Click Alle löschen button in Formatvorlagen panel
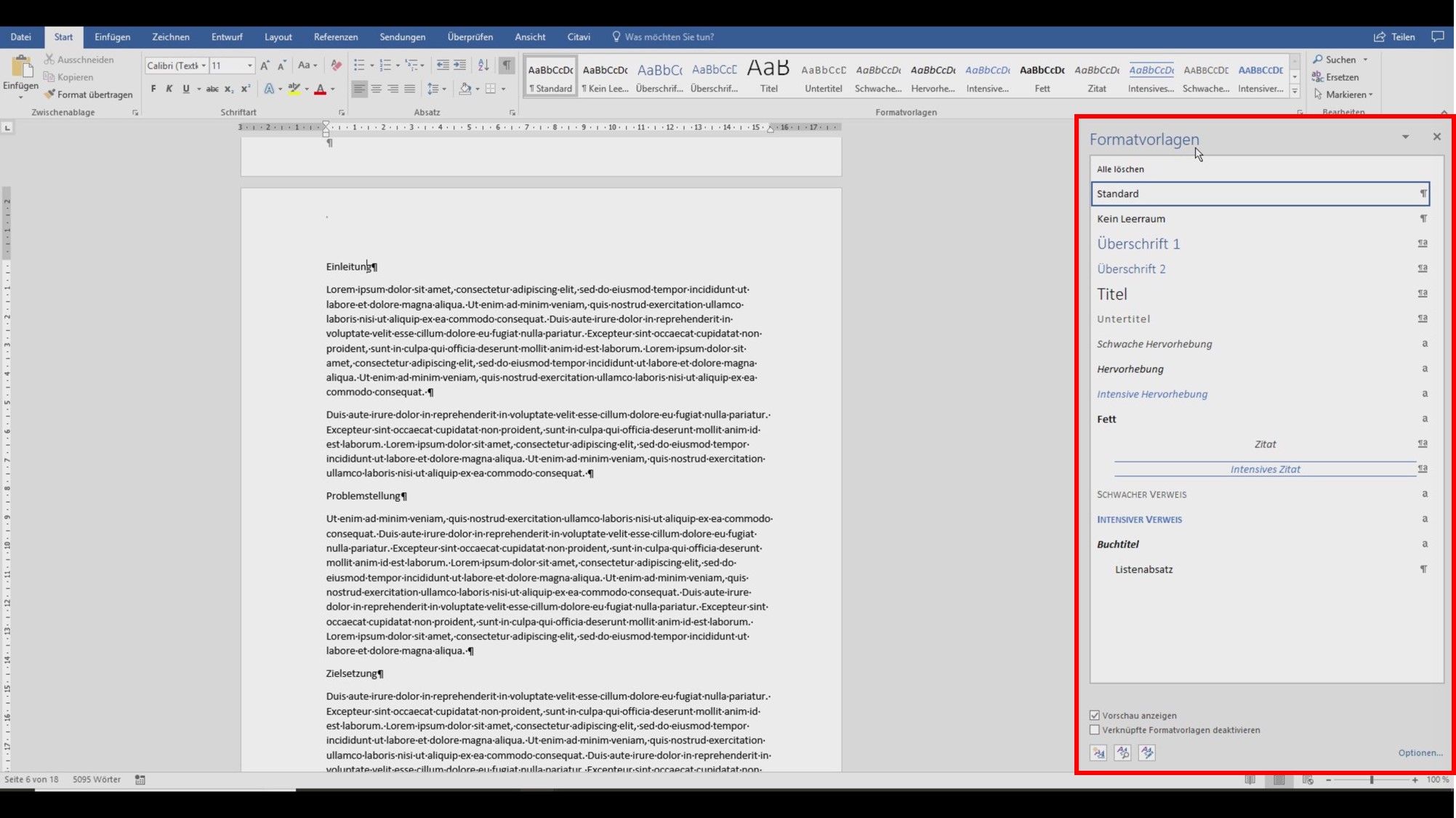This screenshot has width=1456, height=818. (1120, 168)
